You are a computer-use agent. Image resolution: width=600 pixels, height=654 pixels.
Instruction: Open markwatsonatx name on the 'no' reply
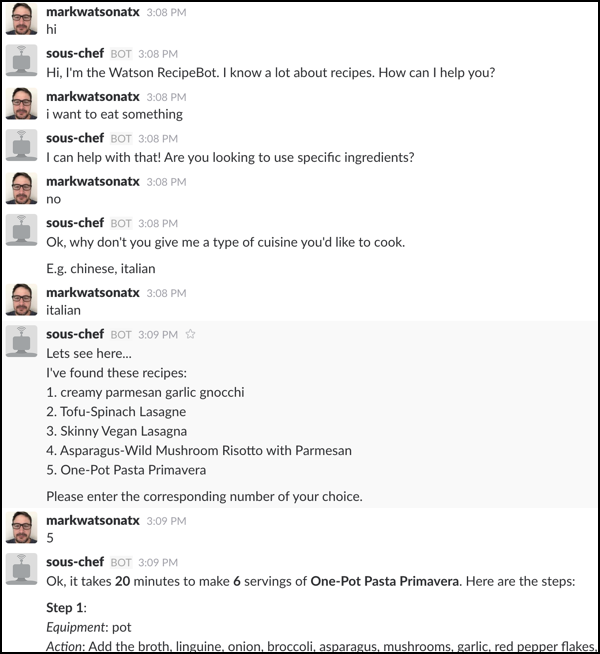pos(93,181)
